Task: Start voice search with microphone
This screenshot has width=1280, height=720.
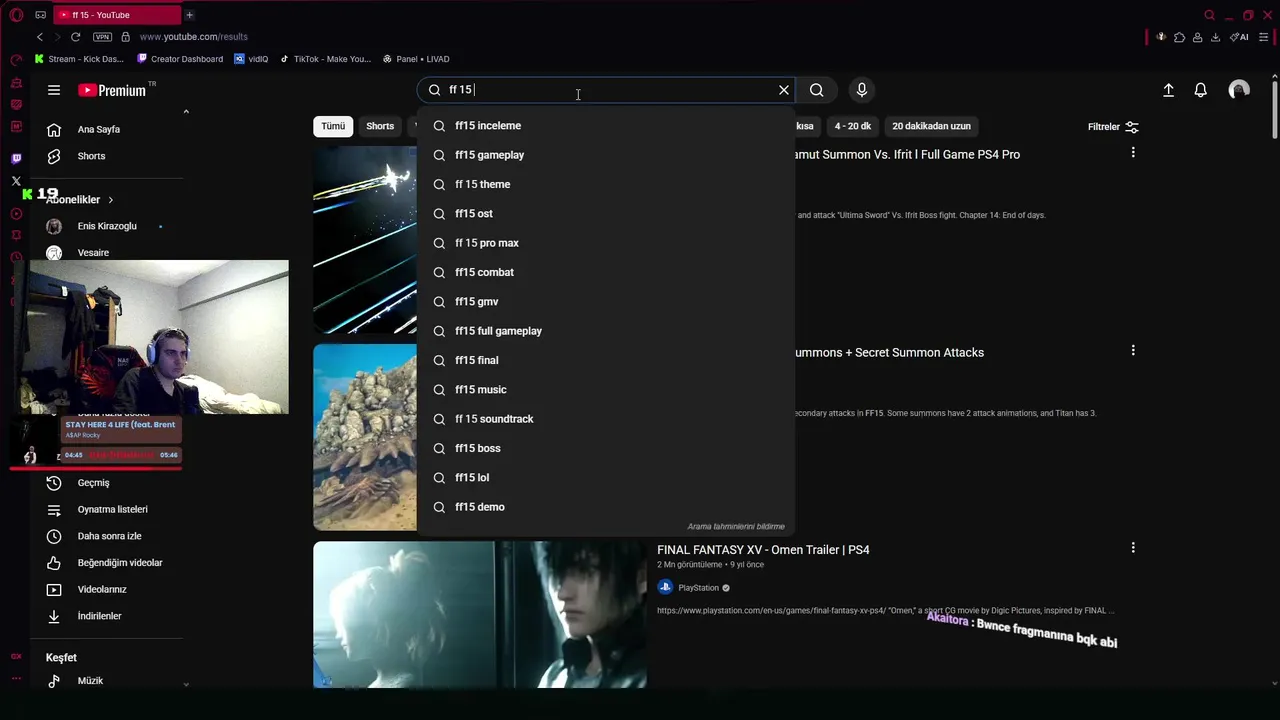Action: tap(862, 90)
